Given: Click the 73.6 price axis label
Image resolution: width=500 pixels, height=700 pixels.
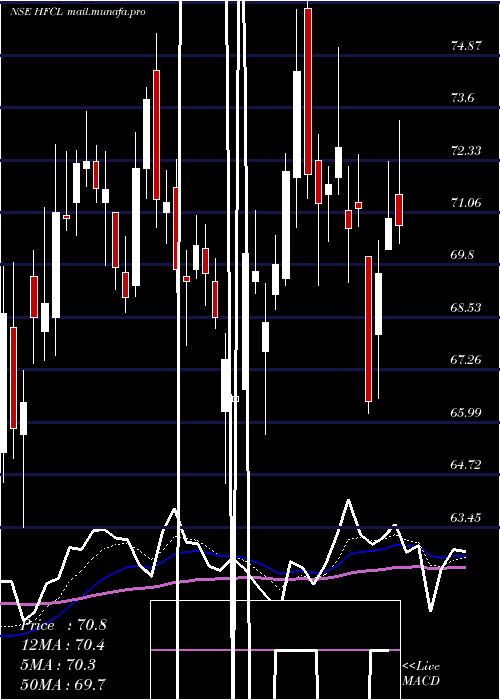Looking at the screenshot, I should (462, 98).
